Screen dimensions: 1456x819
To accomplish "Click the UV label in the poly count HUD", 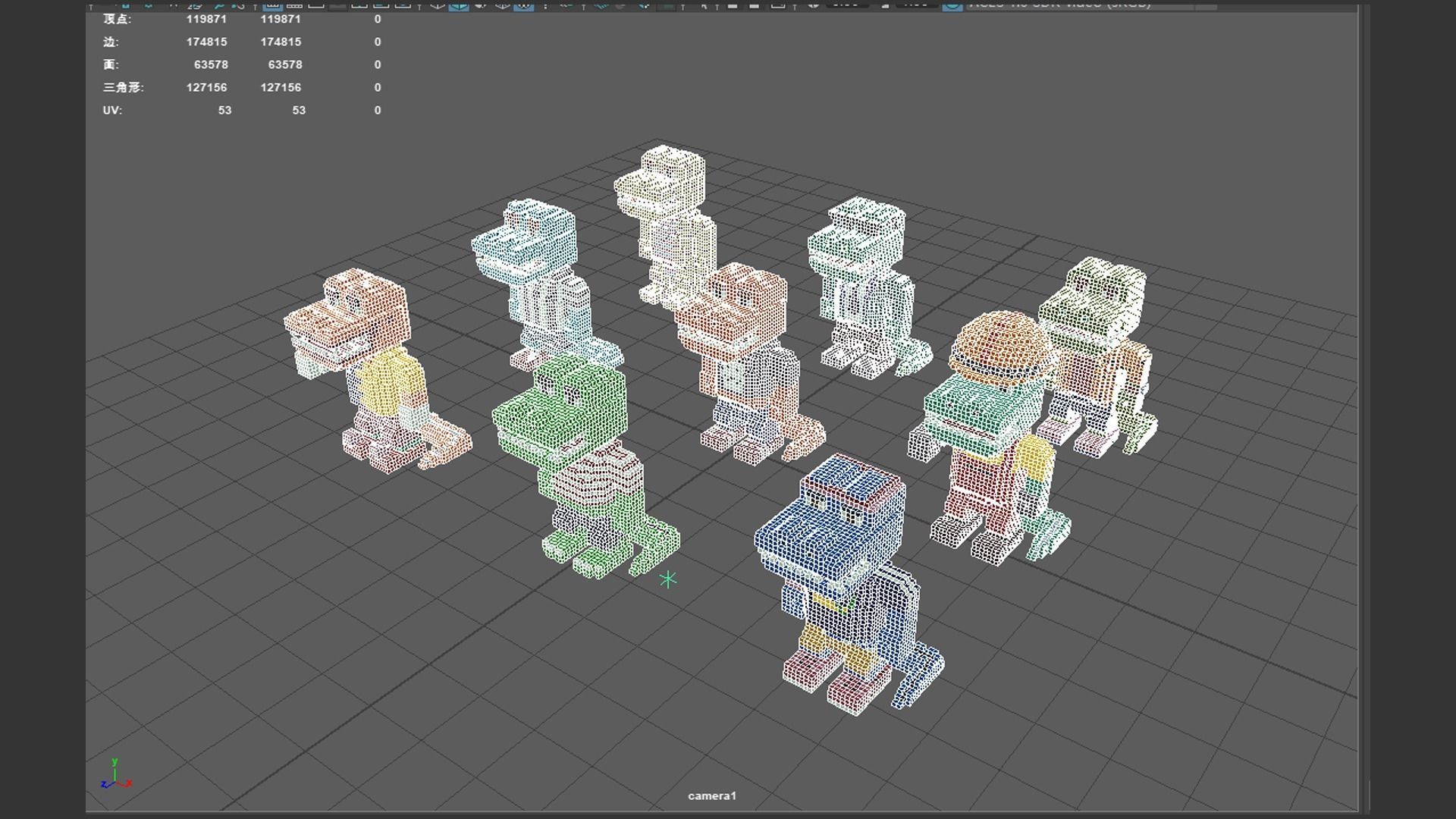I will [112, 110].
